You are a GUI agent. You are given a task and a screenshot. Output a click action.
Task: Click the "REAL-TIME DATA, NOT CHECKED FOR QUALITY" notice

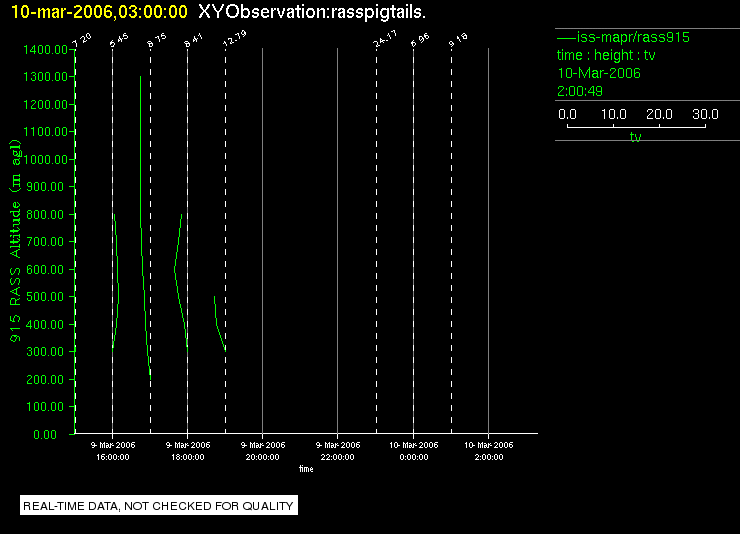pyautogui.click(x=159, y=506)
